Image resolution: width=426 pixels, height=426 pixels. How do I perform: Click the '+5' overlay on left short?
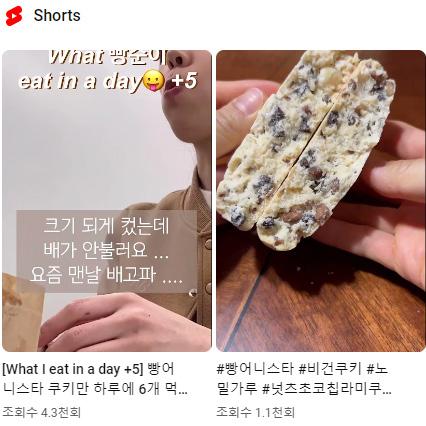(184, 80)
